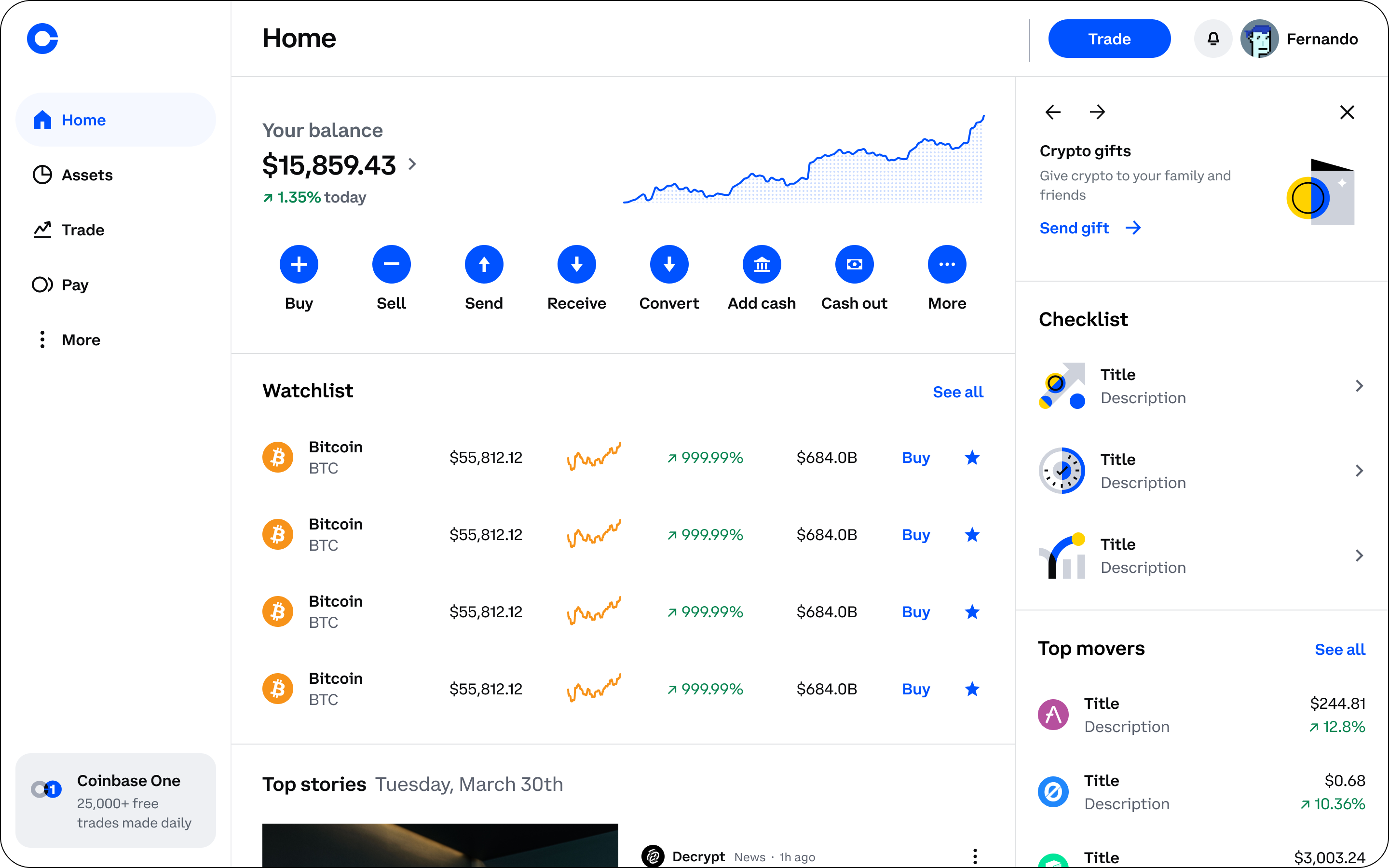Screen dimensions: 1389x868
Task: Open Fernando's profile avatar
Action: (x=1259, y=39)
